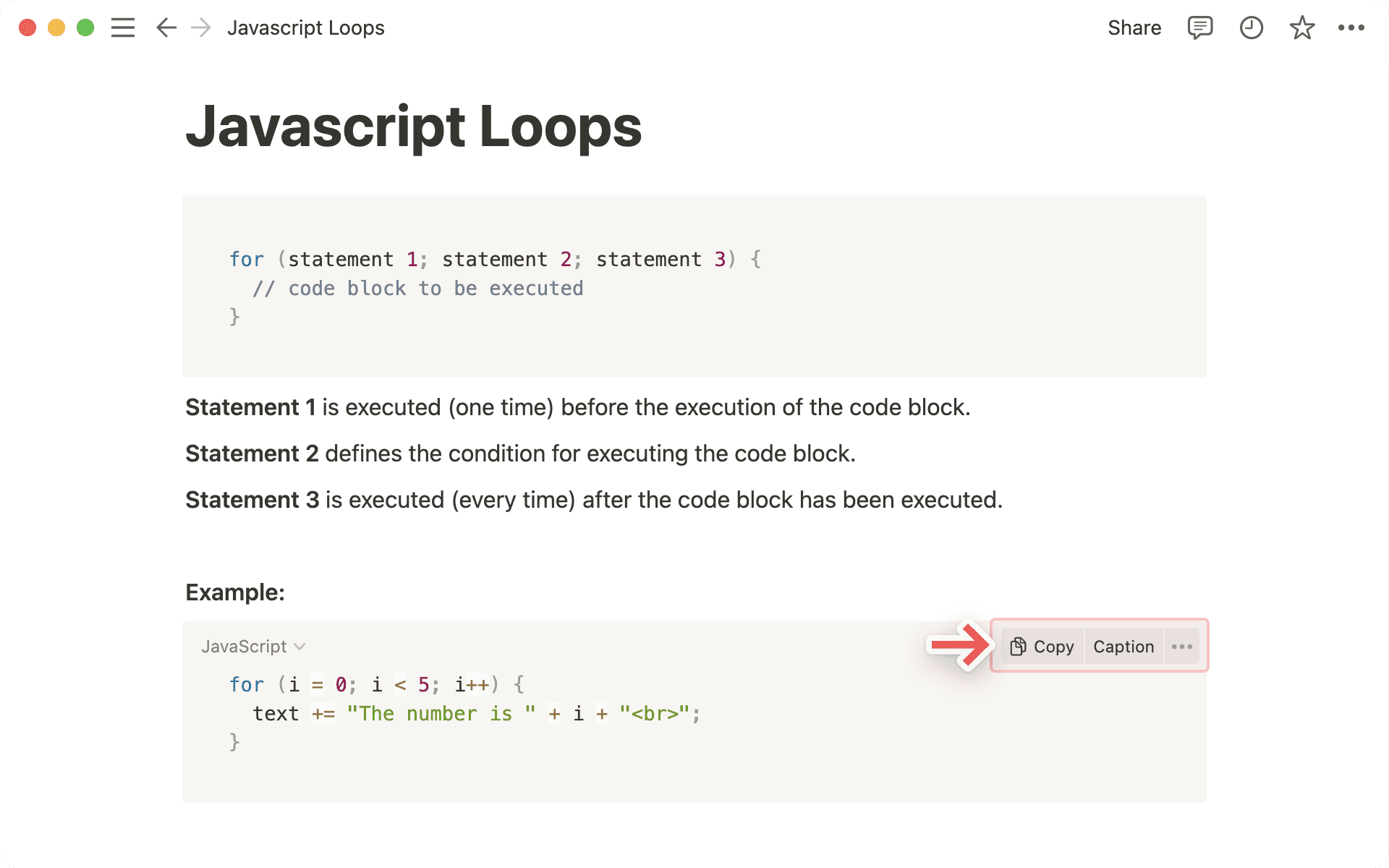The height and width of the screenshot is (868, 1389).
Task: Open the comments panel icon
Action: pos(1199,27)
